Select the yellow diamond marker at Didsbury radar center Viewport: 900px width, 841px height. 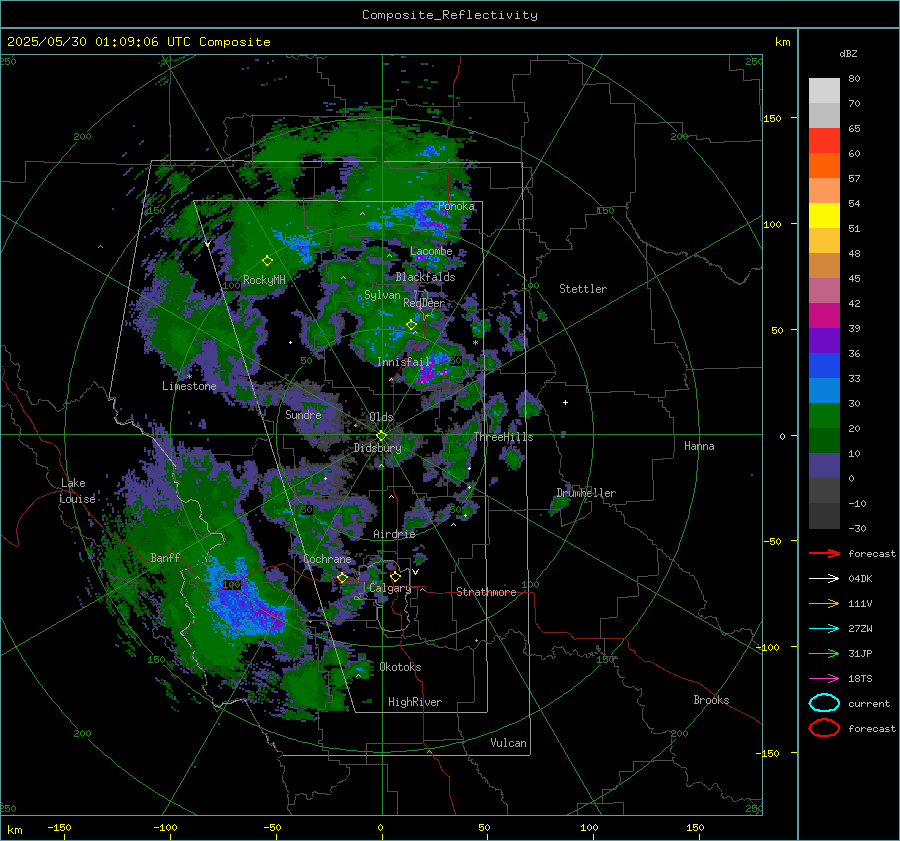coord(381,436)
